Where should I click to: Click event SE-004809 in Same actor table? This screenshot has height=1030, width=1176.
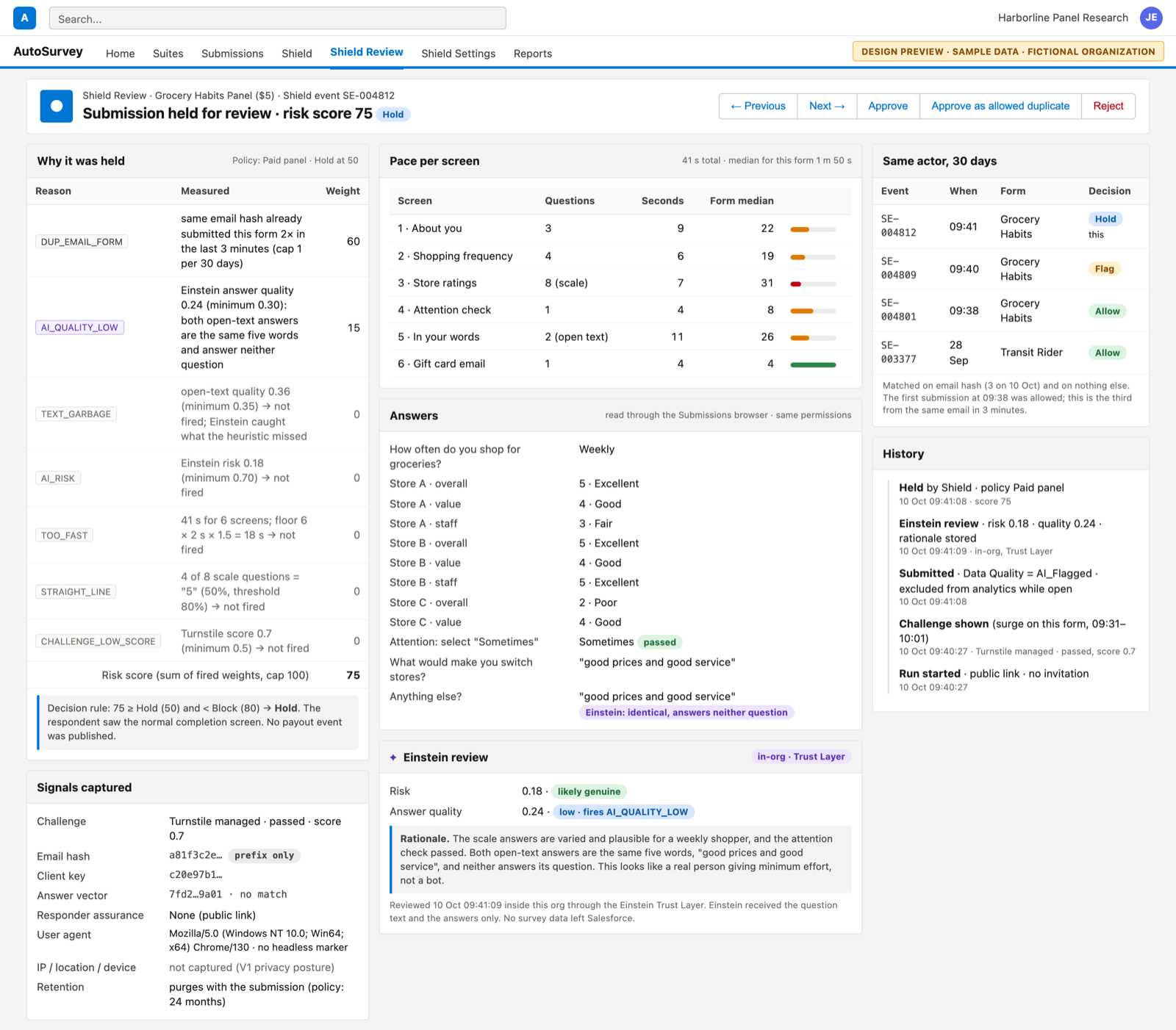(x=899, y=268)
